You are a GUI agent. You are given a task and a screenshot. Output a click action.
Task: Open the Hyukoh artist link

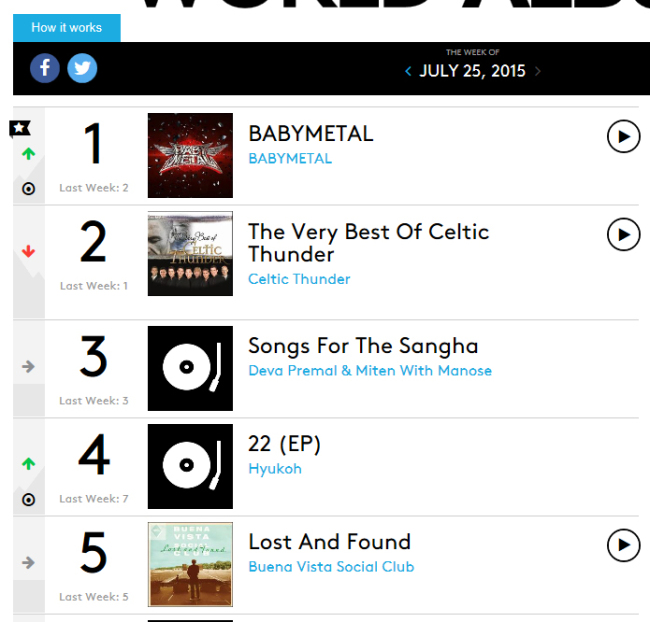point(275,469)
